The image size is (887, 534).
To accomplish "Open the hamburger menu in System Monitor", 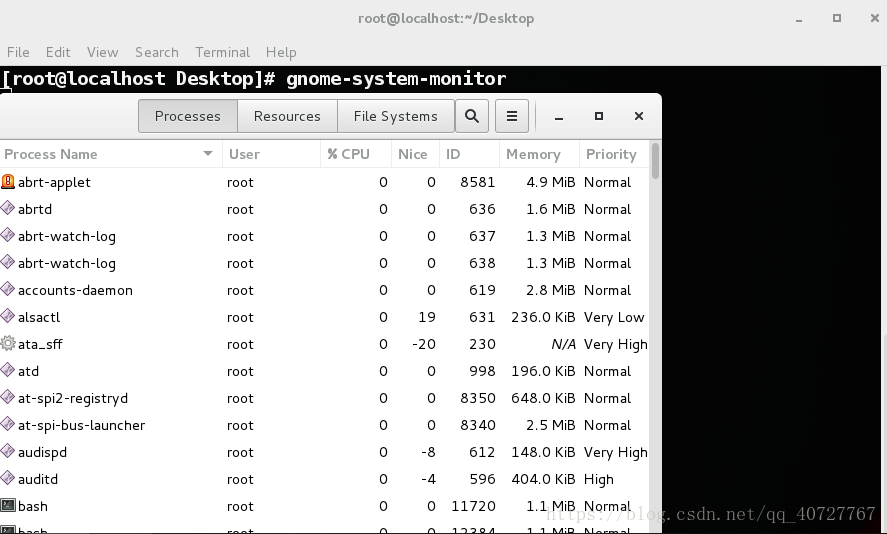I will 512,116.
